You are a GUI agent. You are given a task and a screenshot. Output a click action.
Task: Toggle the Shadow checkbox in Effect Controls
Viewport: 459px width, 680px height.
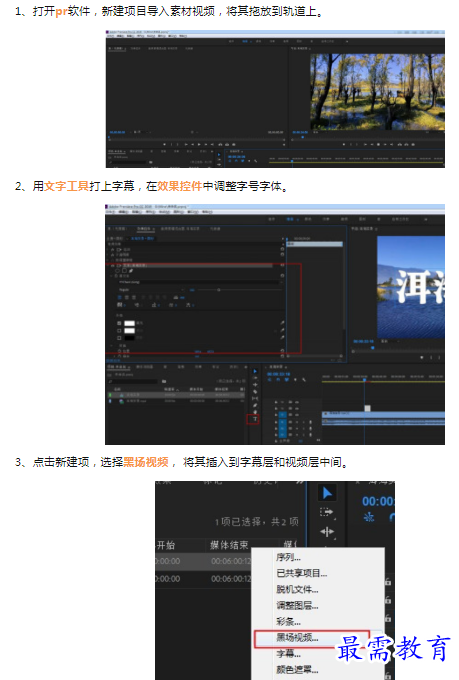pyautogui.click(x=119, y=337)
